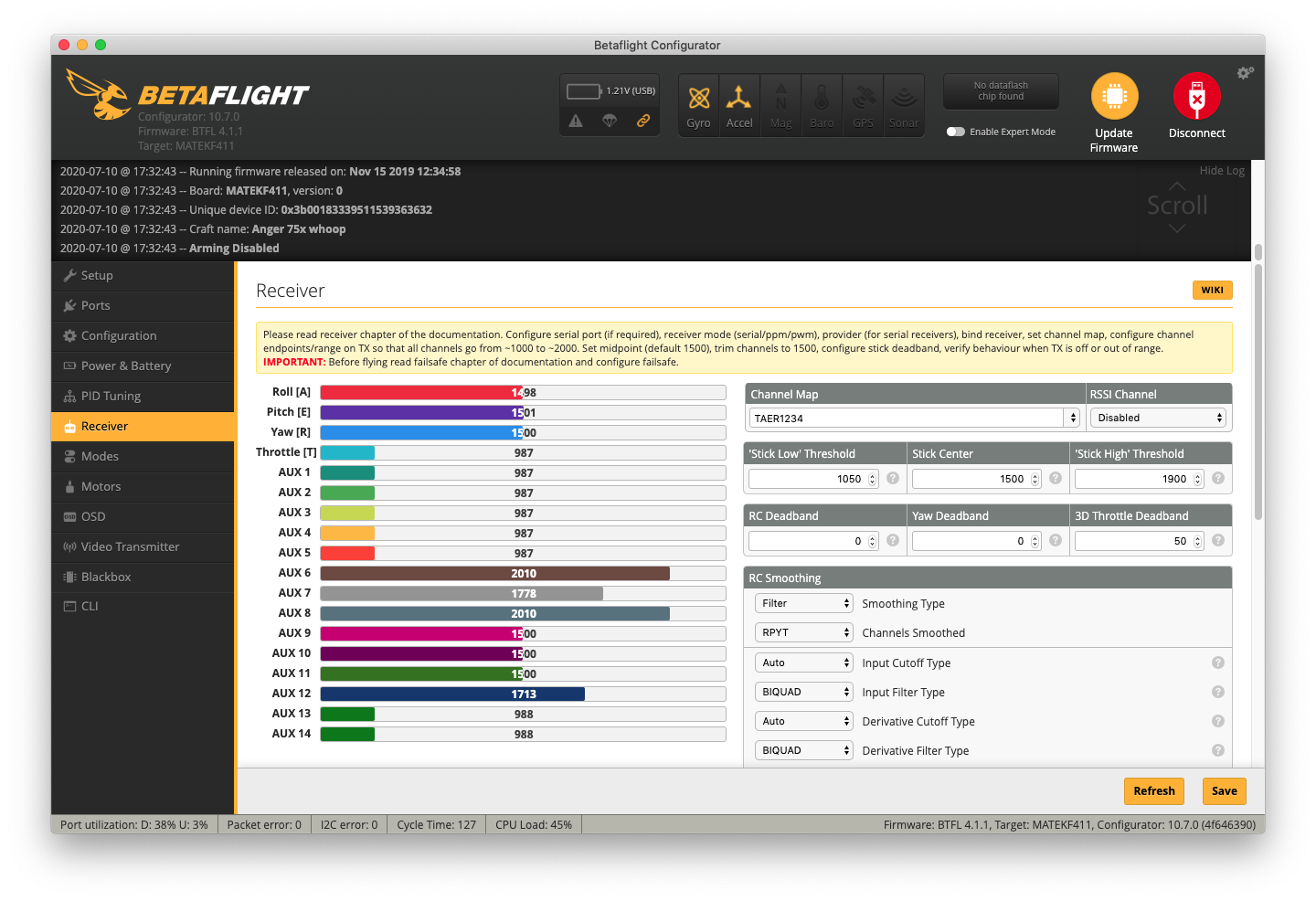Open the Blackbox tab
Viewport: 1316px width, 901px height.
coord(143,577)
